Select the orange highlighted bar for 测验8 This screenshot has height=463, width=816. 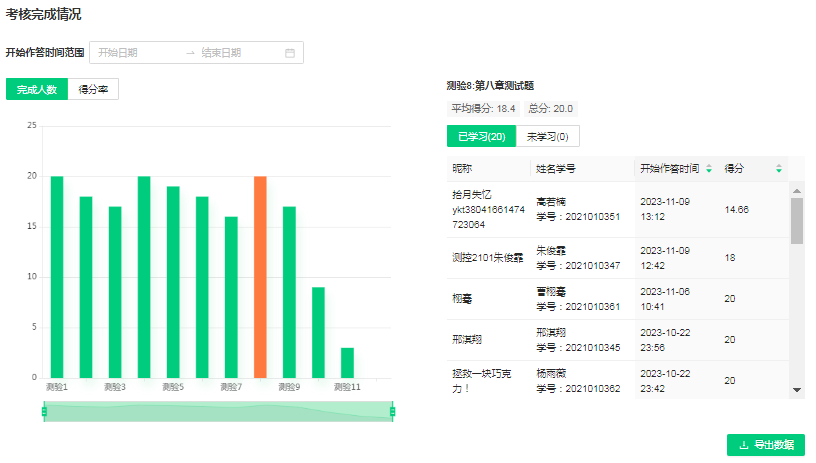point(260,277)
